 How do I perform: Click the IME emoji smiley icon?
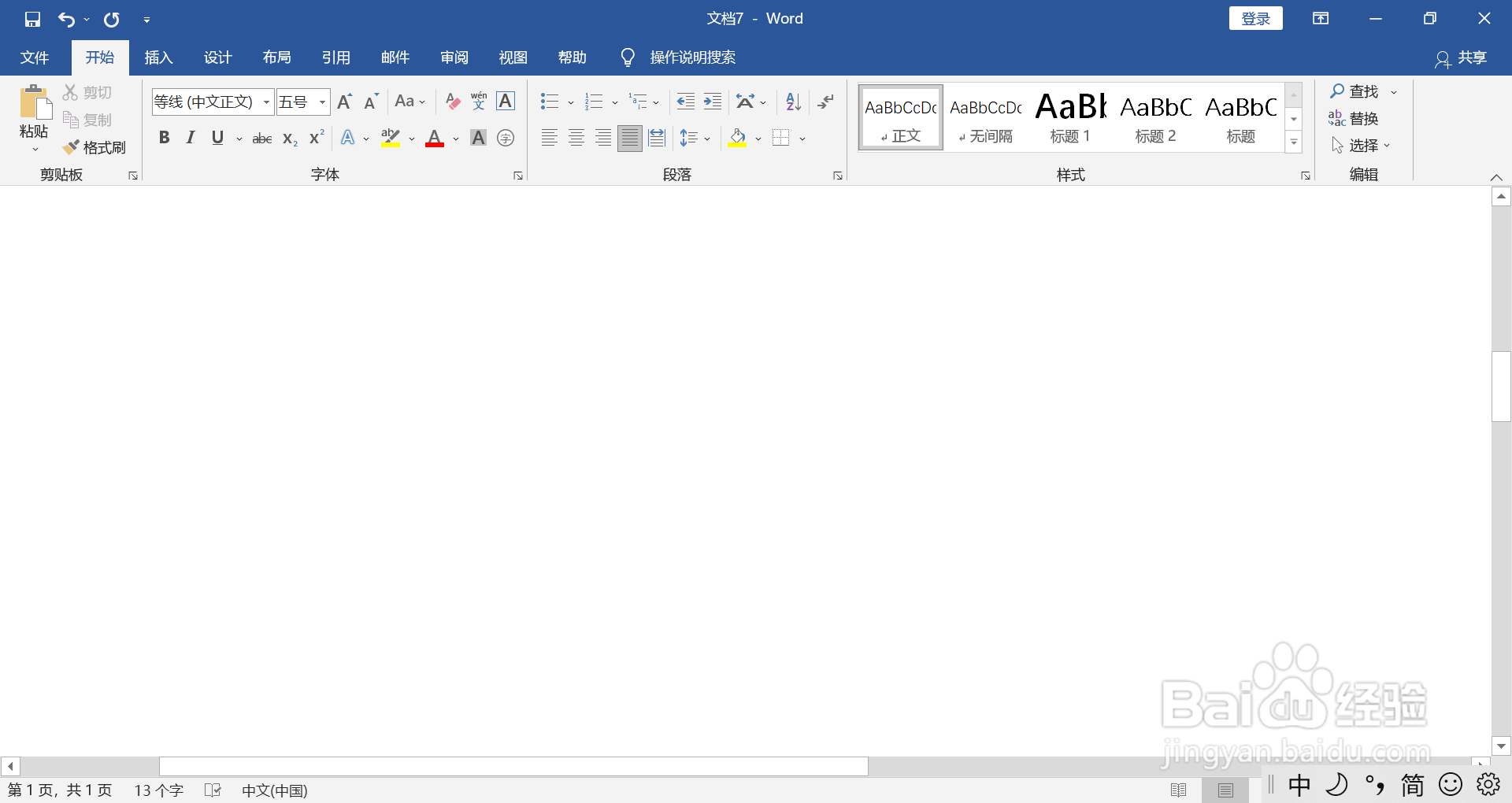point(1451,784)
